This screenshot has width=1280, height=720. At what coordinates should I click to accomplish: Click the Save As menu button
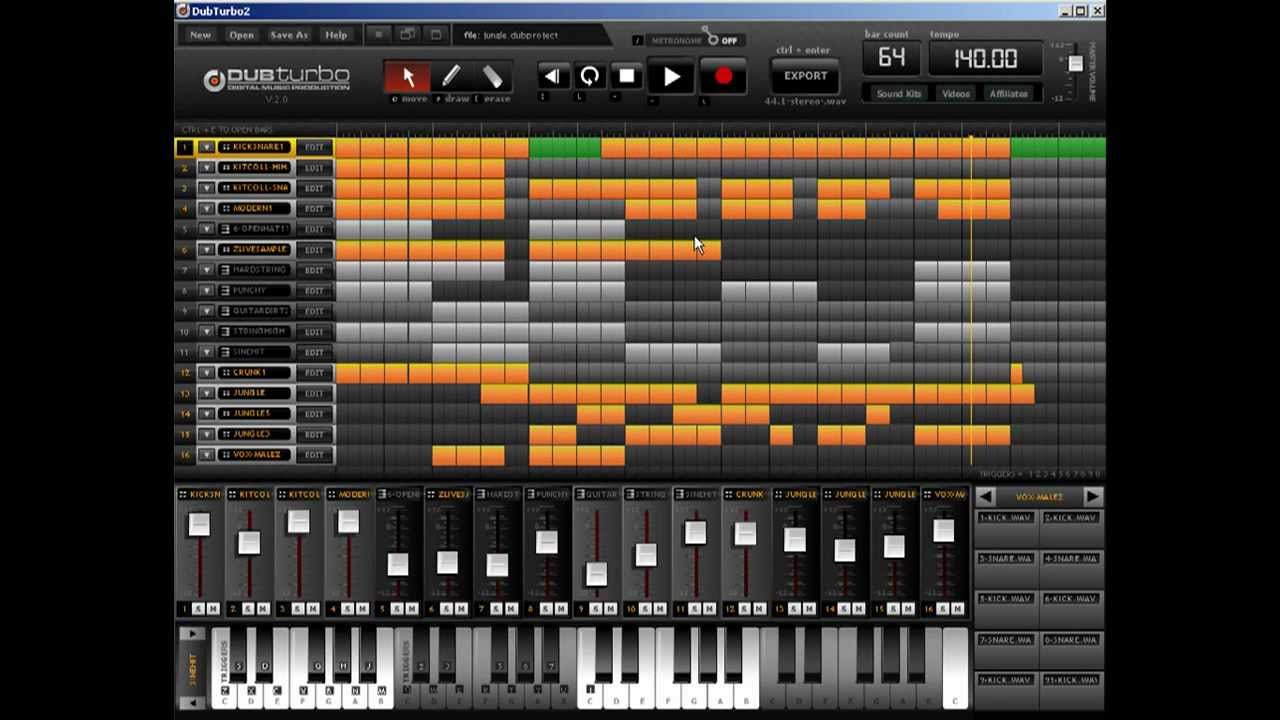(x=289, y=35)
